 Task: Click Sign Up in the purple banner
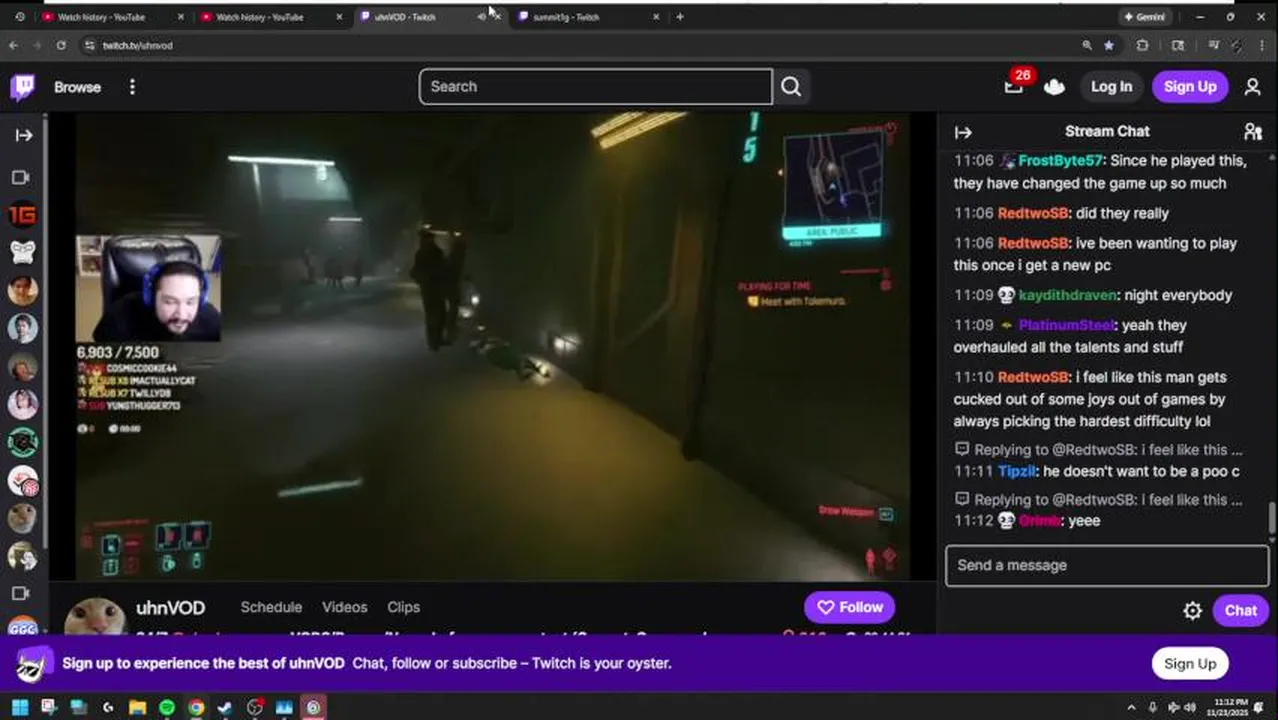click(1190, 664)
